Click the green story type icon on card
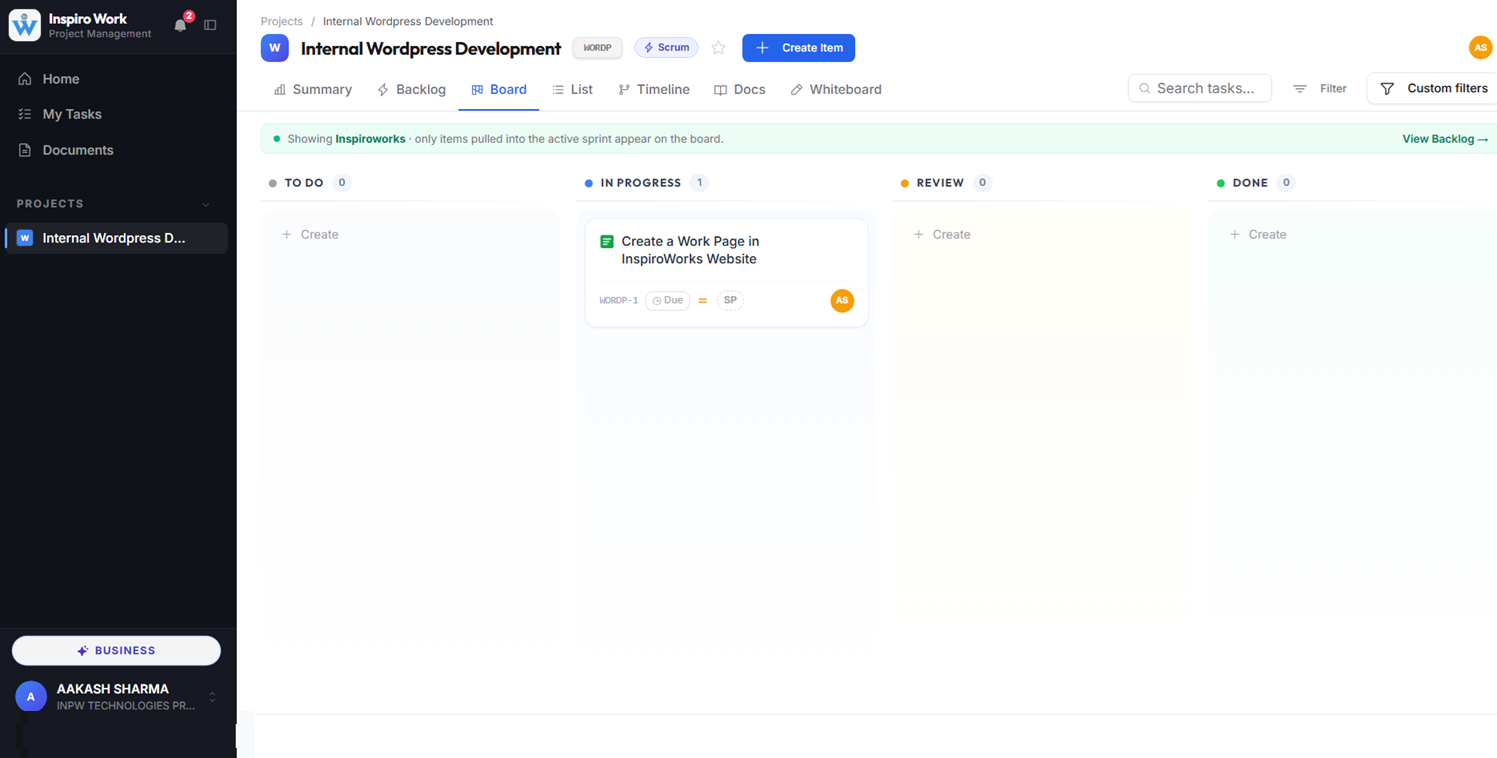The image size is (1497, 758). coord(607,242)
